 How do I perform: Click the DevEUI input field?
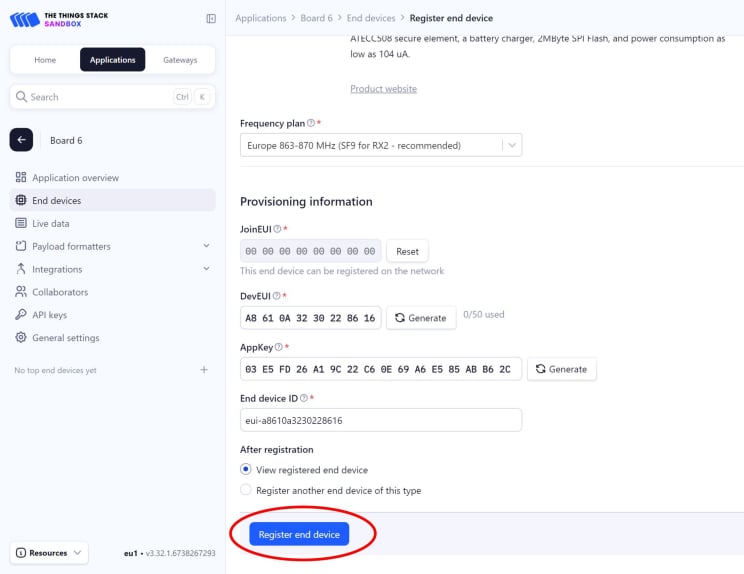[x=311, y=318]
